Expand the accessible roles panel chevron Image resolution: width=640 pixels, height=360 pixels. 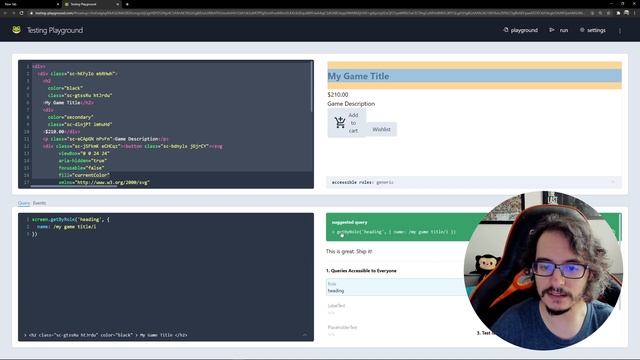613,182
